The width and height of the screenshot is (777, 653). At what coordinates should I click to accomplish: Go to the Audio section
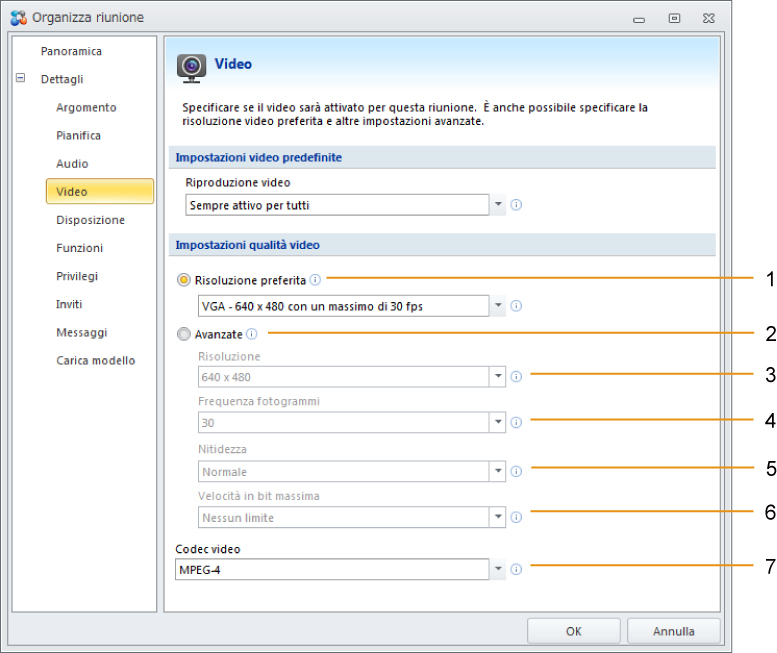point(72,163)
